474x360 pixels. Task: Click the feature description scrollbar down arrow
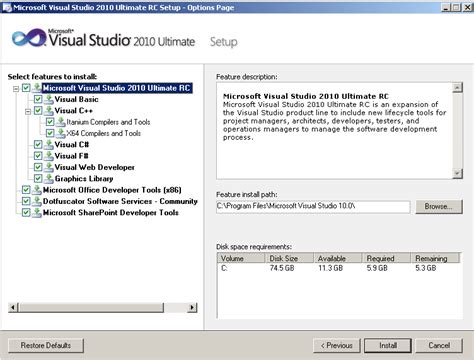[x=458, y=173]
